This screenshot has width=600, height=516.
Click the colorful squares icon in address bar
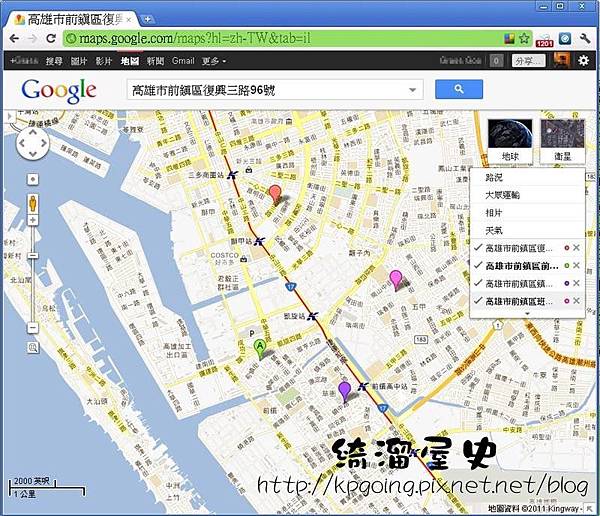click(x=510, y=38)
